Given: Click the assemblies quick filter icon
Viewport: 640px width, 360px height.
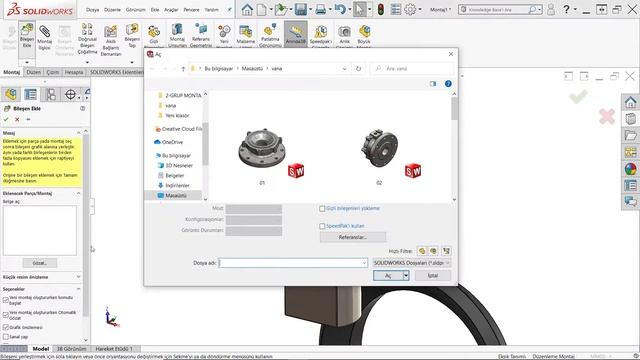Looking at the screenshot, I should [433, 251].
